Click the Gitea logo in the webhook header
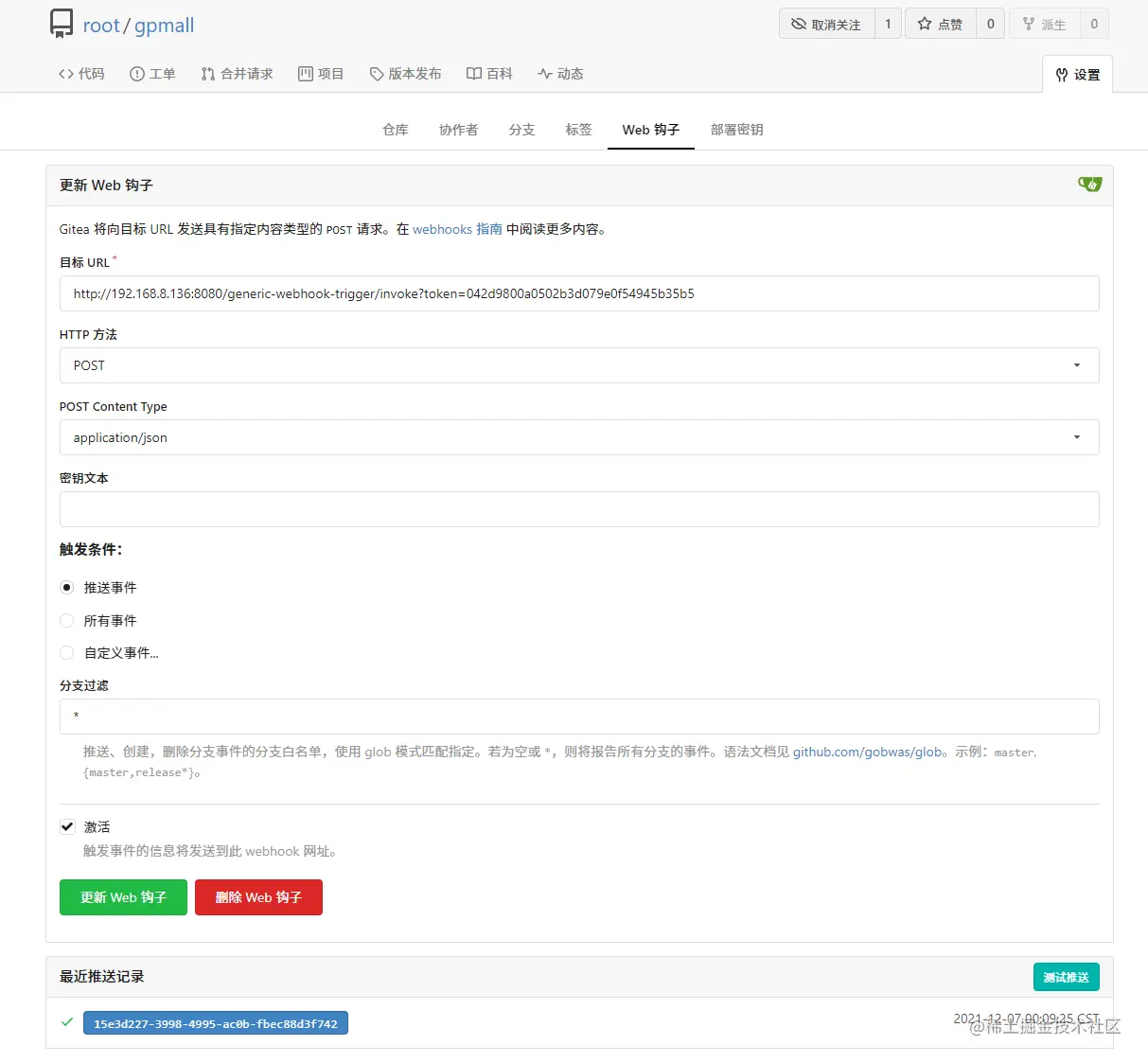 [1089, 185]
